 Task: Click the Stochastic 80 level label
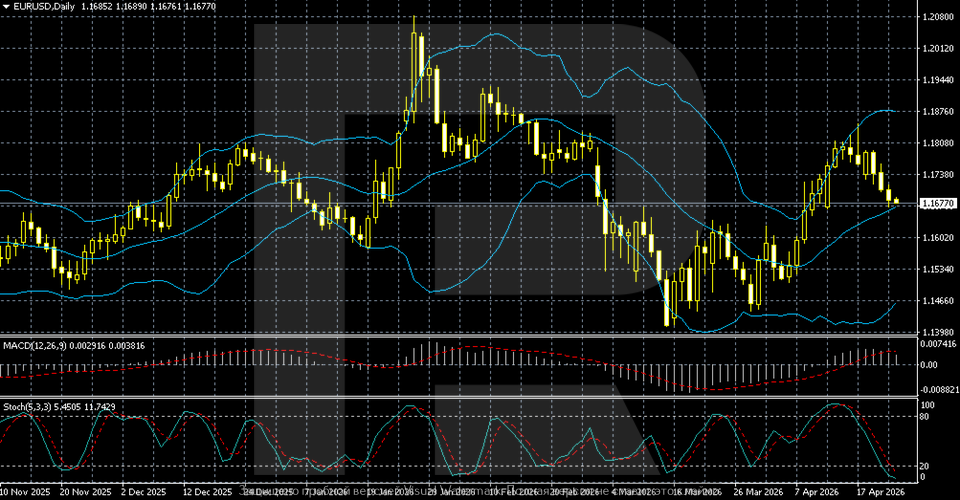[925, 415]
